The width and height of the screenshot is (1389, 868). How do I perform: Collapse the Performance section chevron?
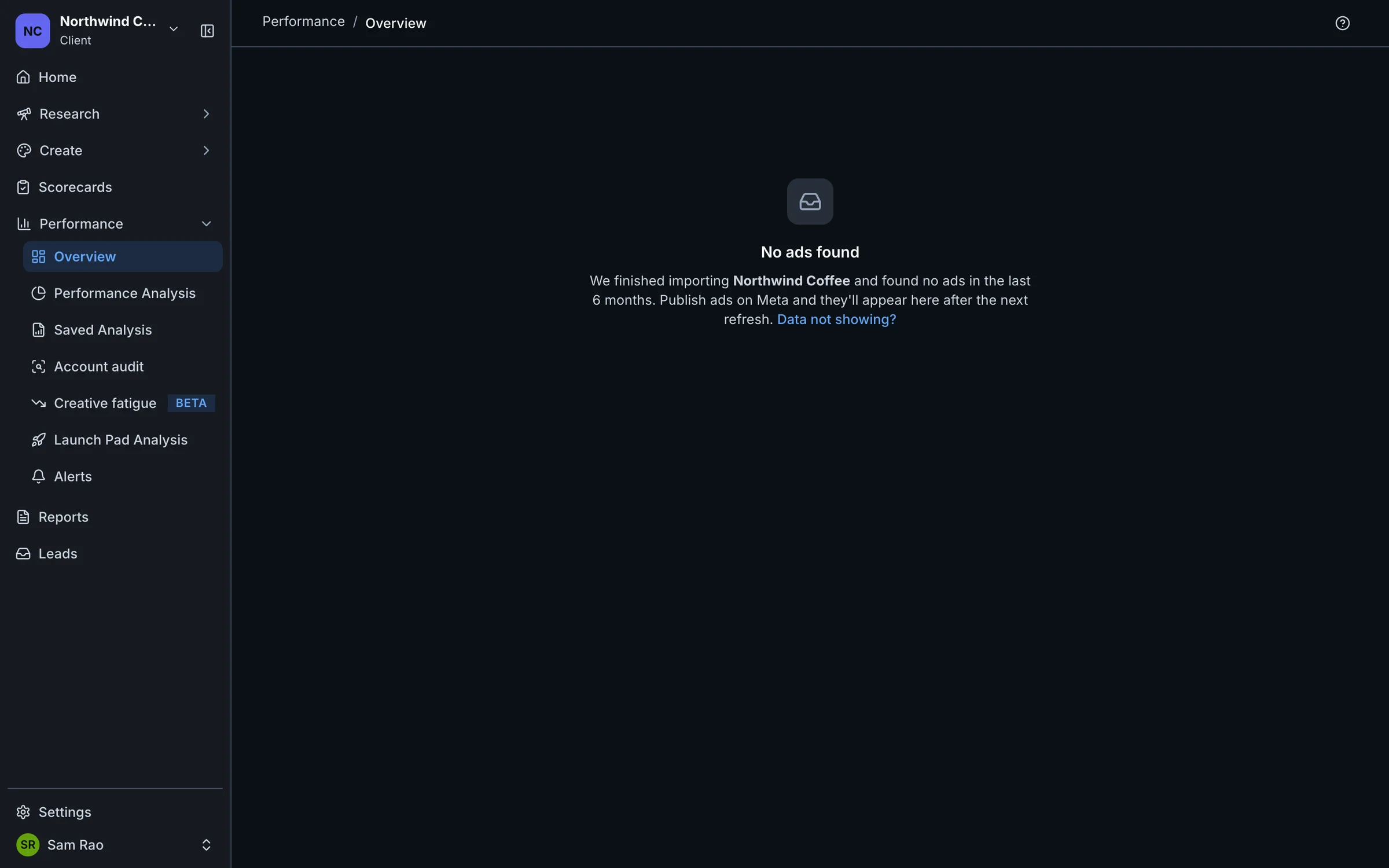coord(206,224)
